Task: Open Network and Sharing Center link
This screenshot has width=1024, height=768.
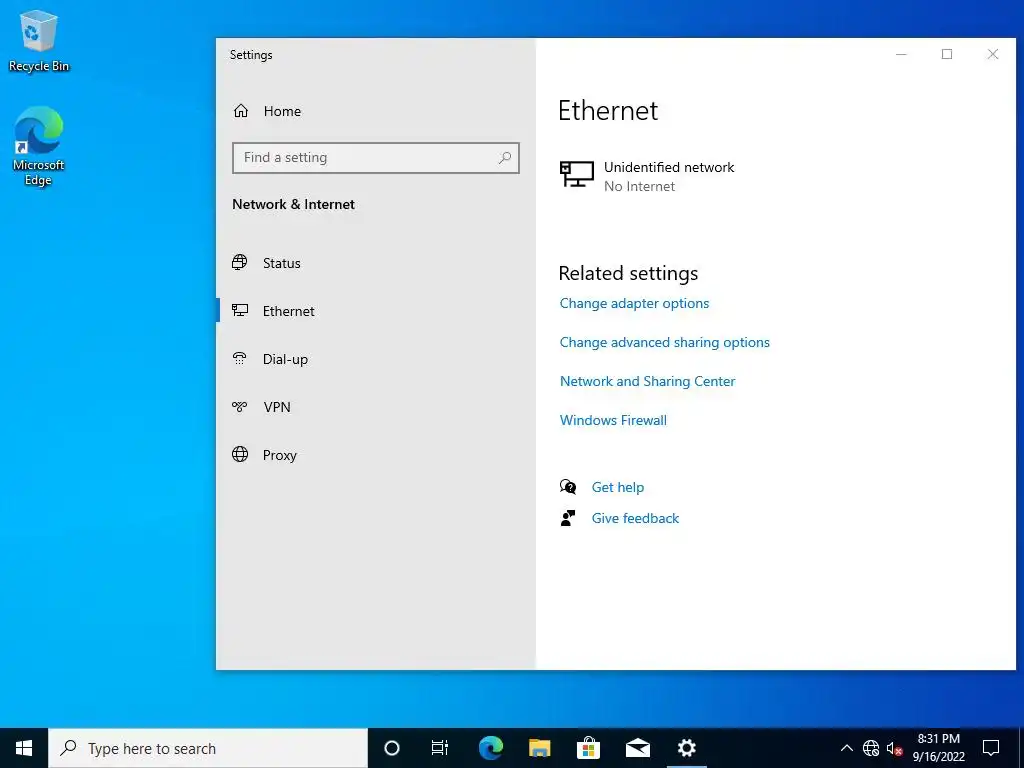Action: tap(647, 381)
